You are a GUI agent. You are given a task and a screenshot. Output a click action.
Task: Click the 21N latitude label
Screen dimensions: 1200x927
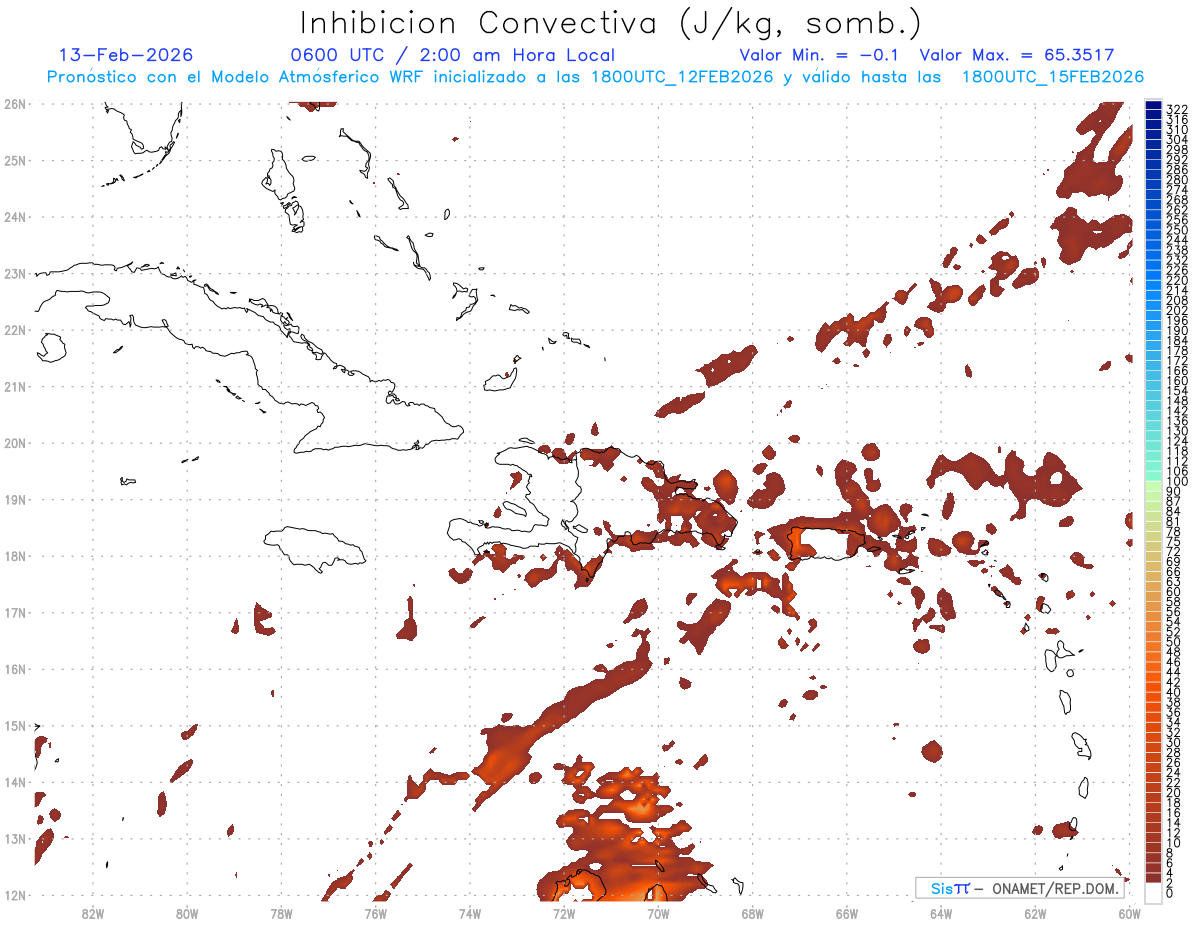point(14,386)
